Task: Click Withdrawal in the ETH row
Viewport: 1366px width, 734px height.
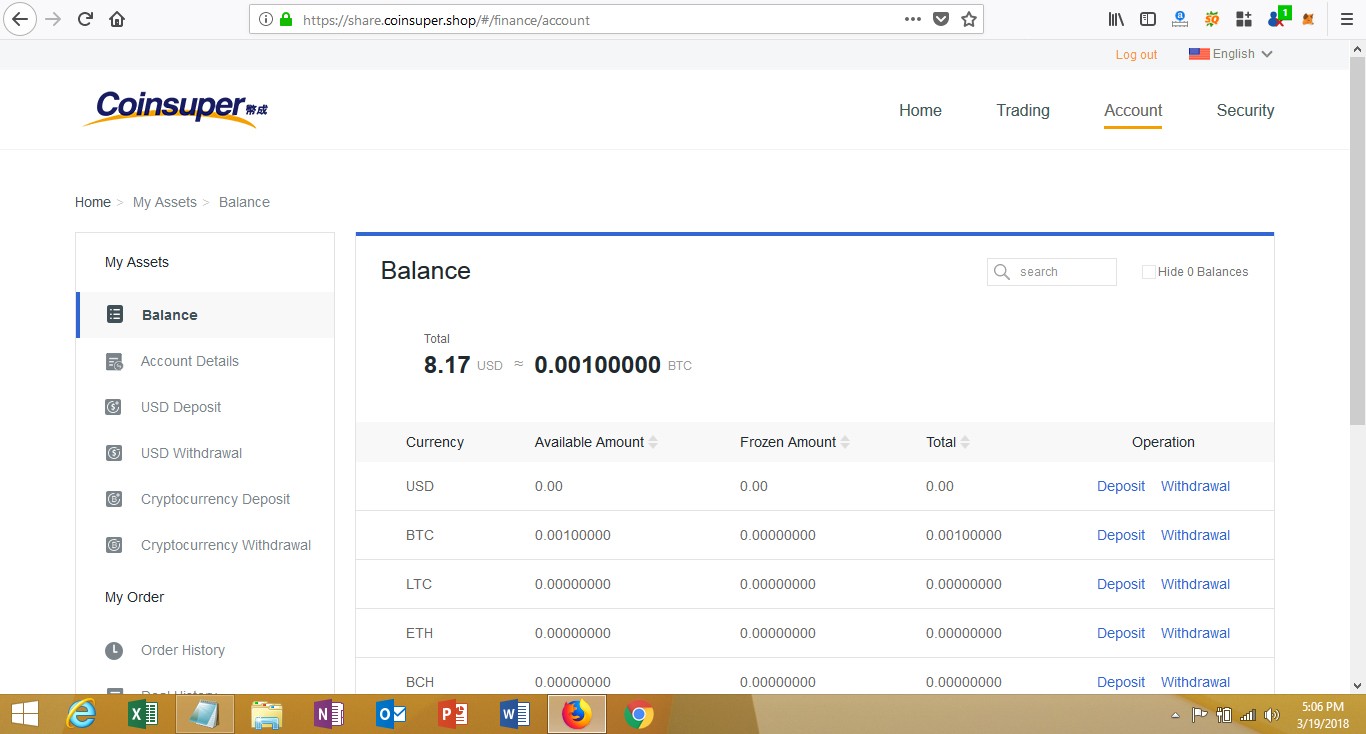Action: [1195, 633]
